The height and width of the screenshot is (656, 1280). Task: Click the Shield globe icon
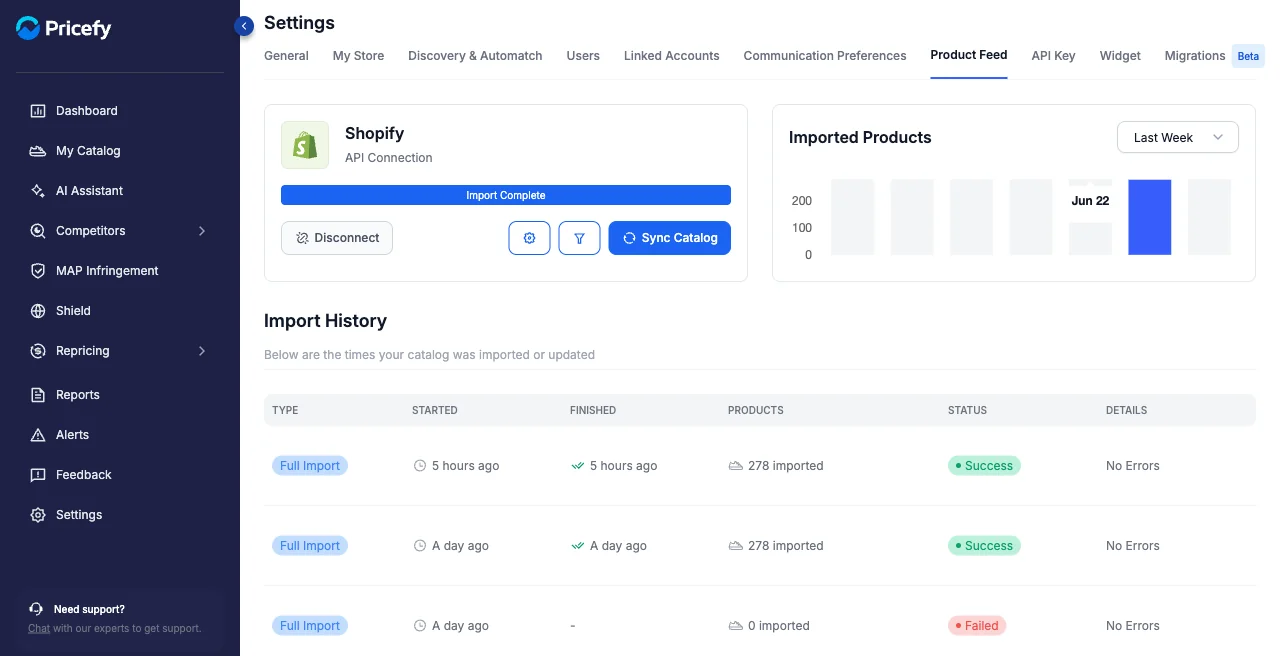point(38,311)
